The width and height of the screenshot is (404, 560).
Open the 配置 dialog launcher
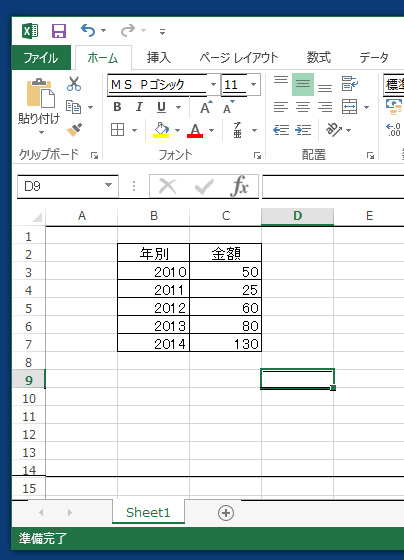(x=370, y=155)
